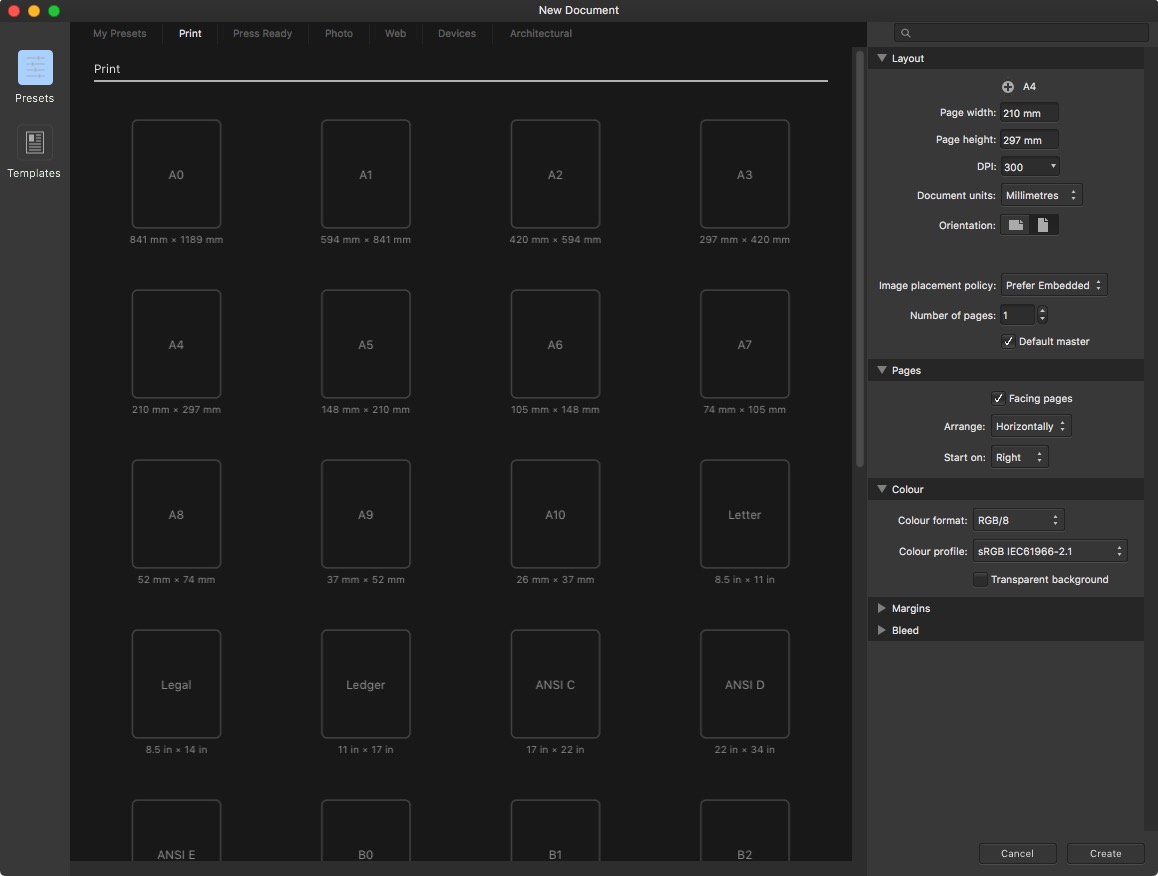
Task: Open the Document units dropdown
Action: 1041,196
